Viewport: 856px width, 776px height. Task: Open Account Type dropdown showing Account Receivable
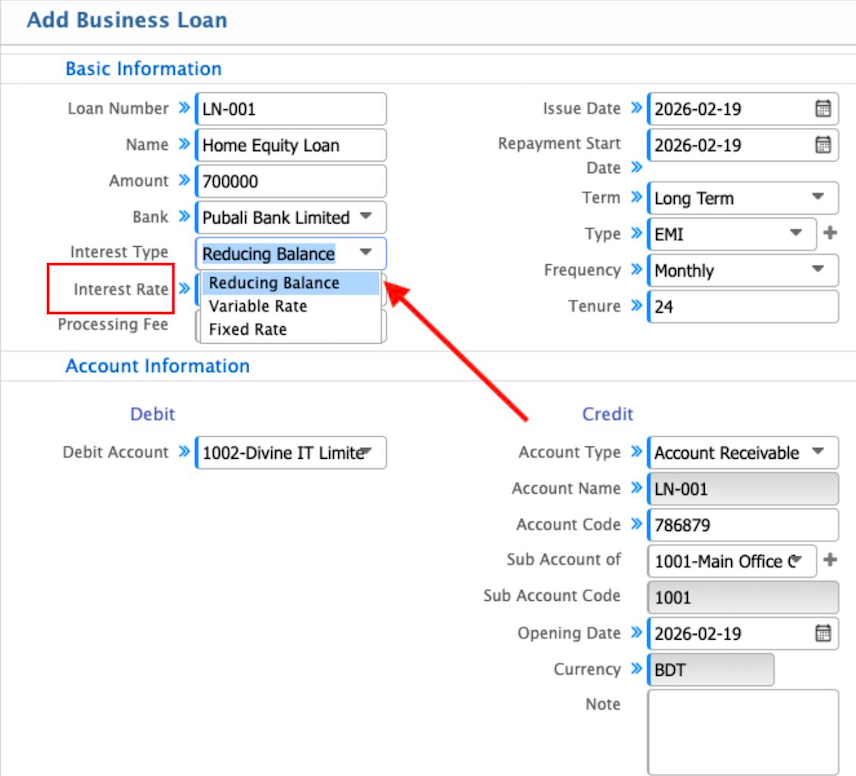(x=817, y=452)
